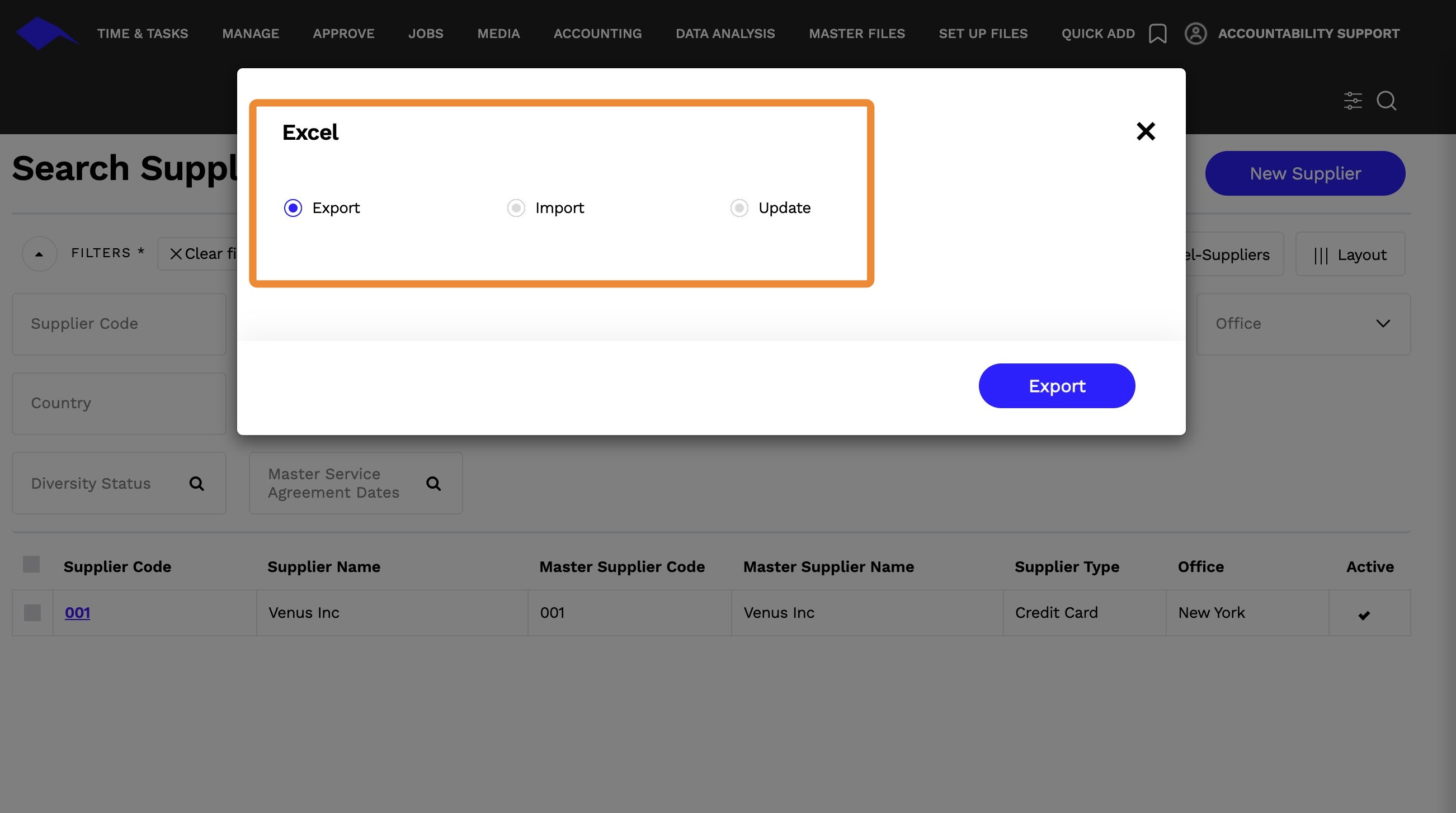
Task: Open the Data Analysis menu
Action: point(725,34)
